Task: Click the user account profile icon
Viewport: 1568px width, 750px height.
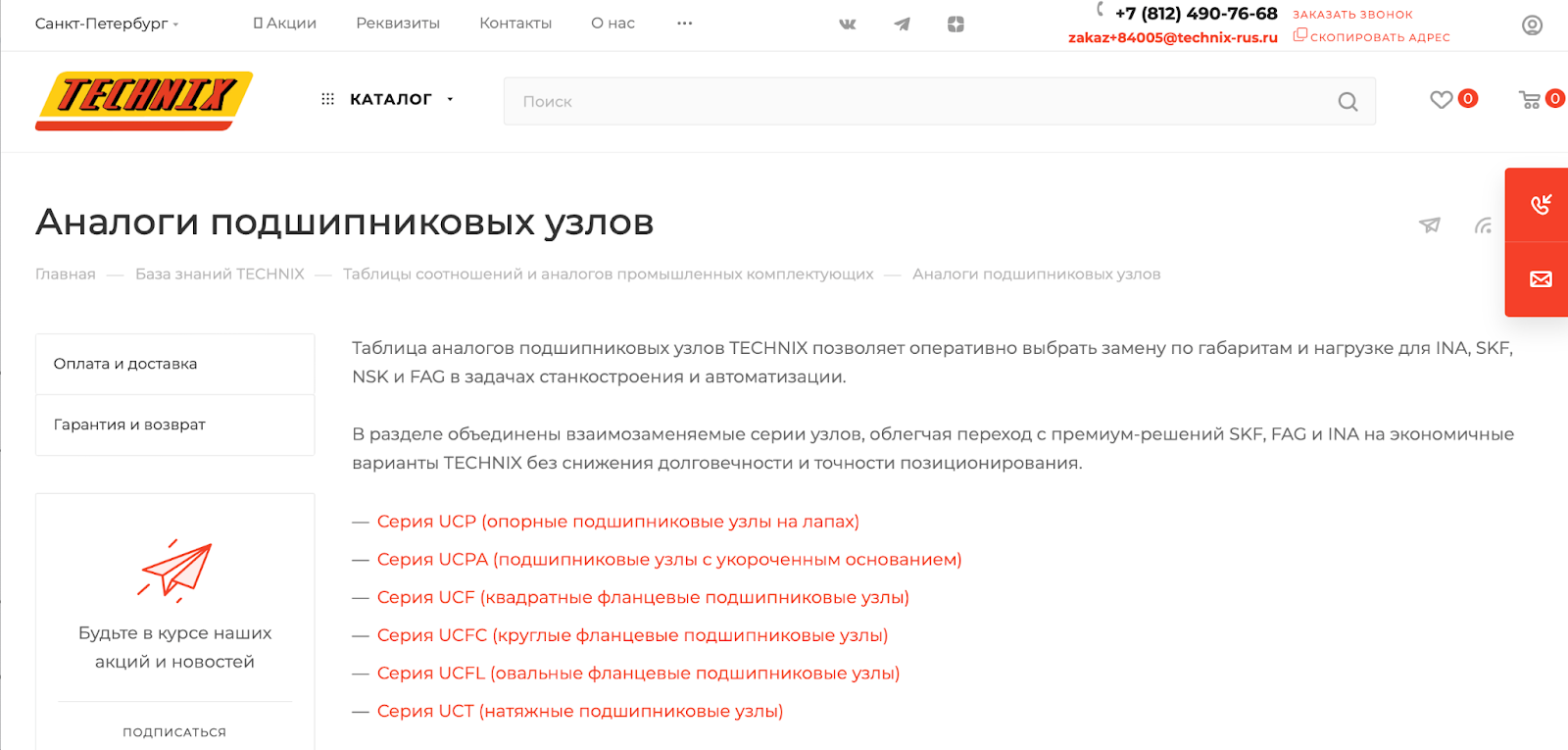Action: click(1532, 25)
